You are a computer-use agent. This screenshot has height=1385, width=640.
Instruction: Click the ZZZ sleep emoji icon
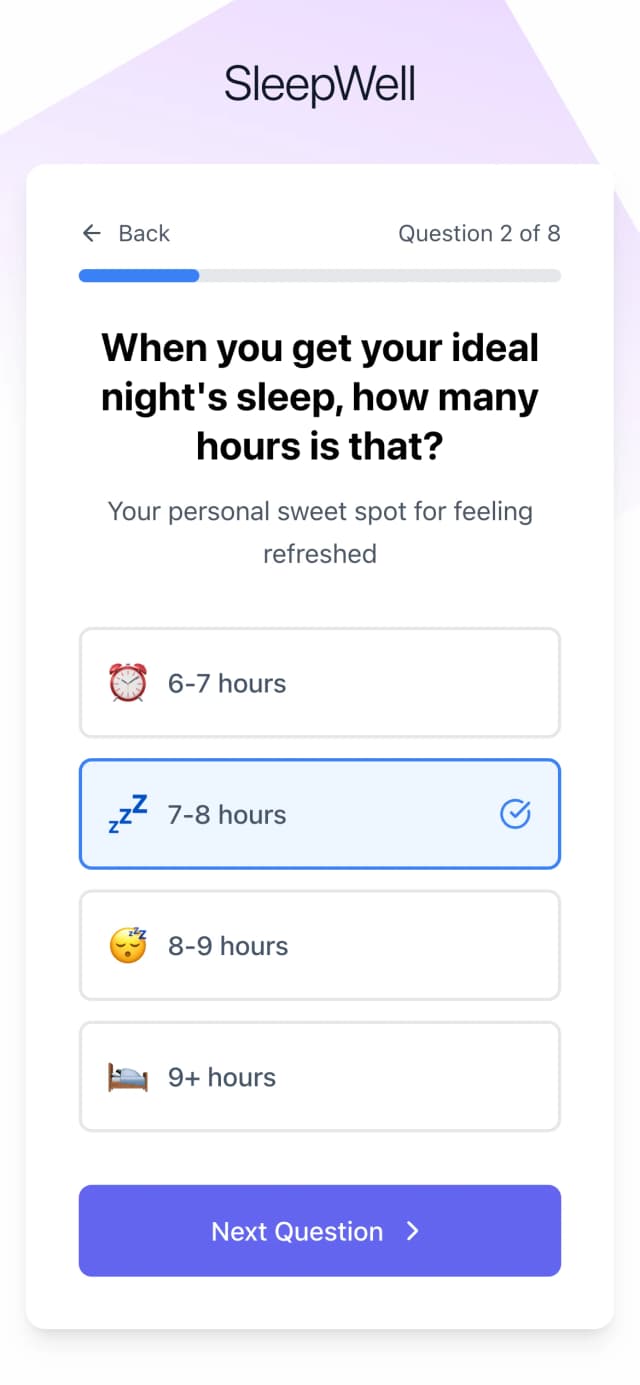(x=127, y=814)
